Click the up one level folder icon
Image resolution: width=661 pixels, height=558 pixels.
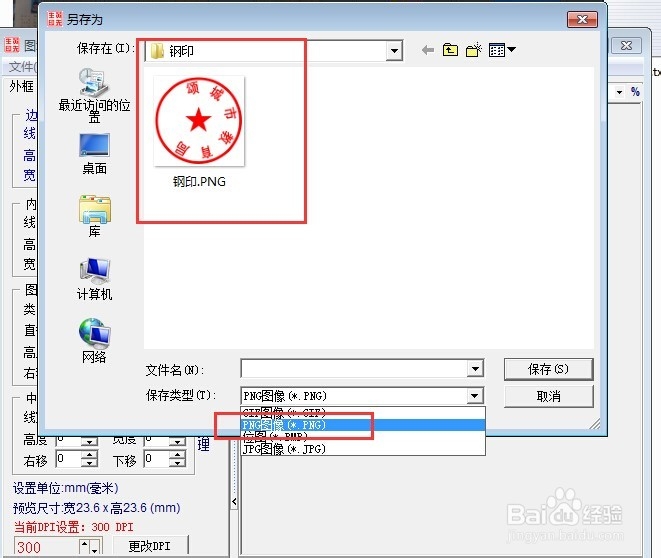(450, 50)
